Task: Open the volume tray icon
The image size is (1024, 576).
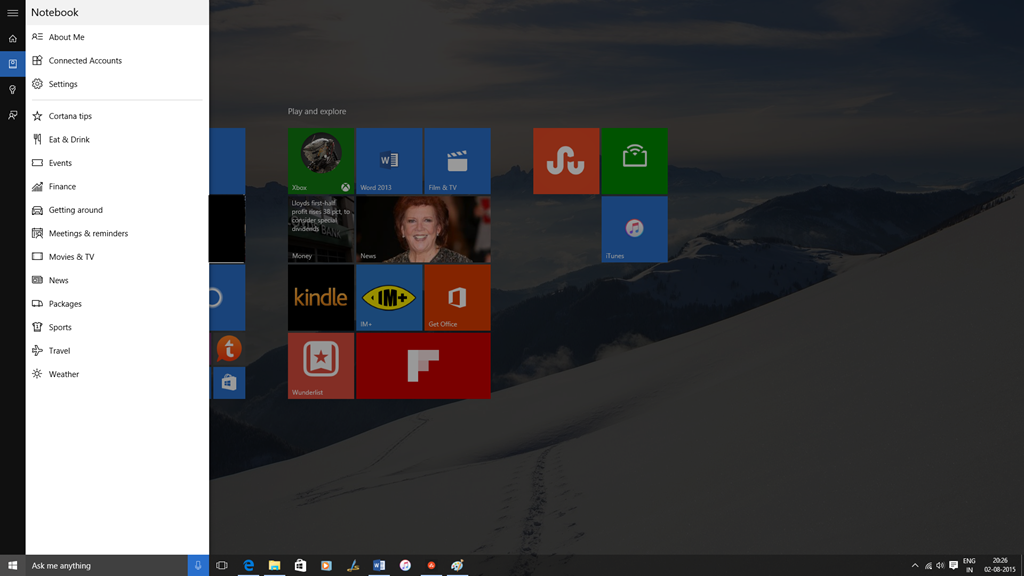Action: click(940, 566)
